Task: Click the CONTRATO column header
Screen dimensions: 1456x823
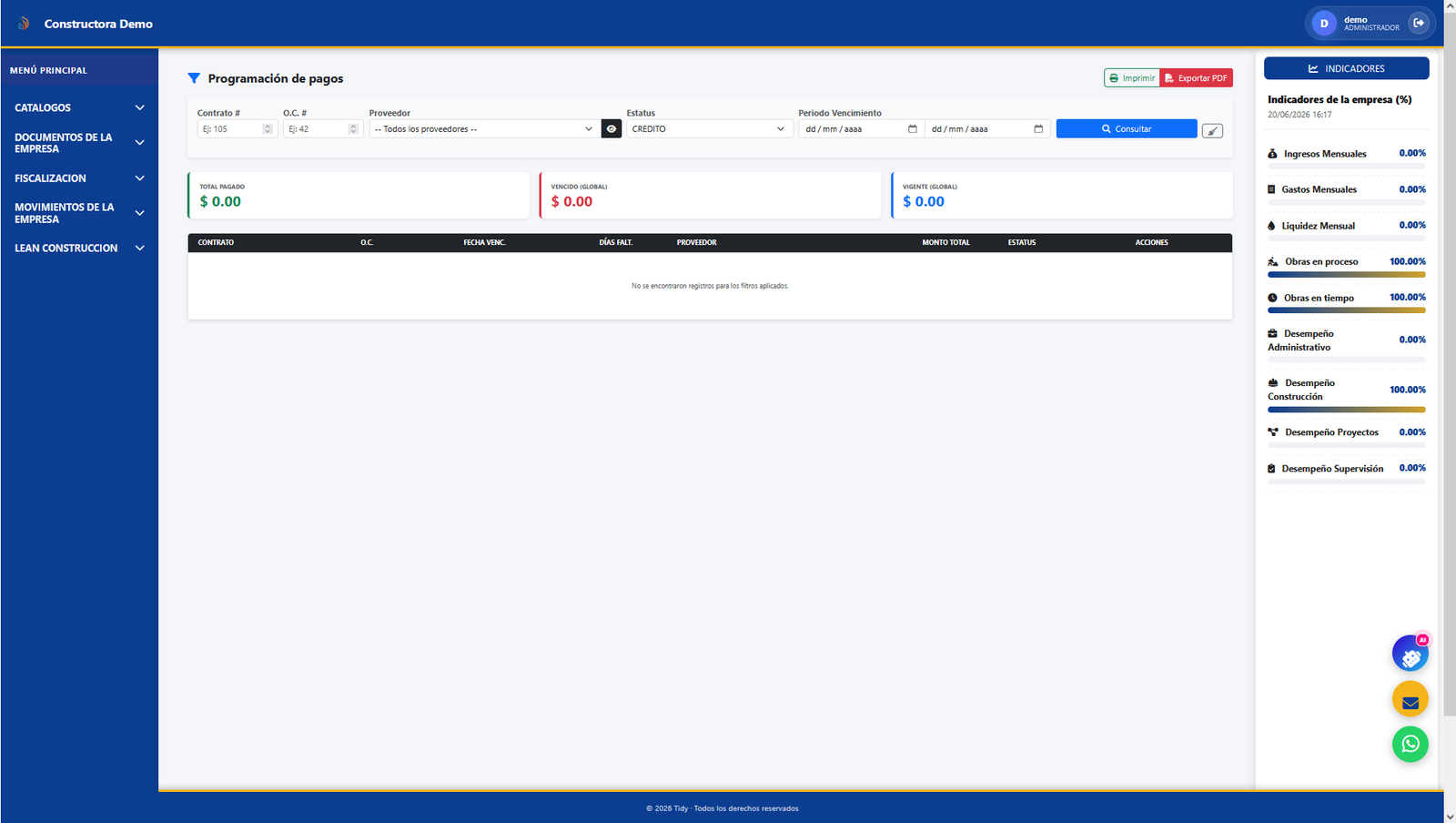Action: pyautogui.click(x=216, y=242)
